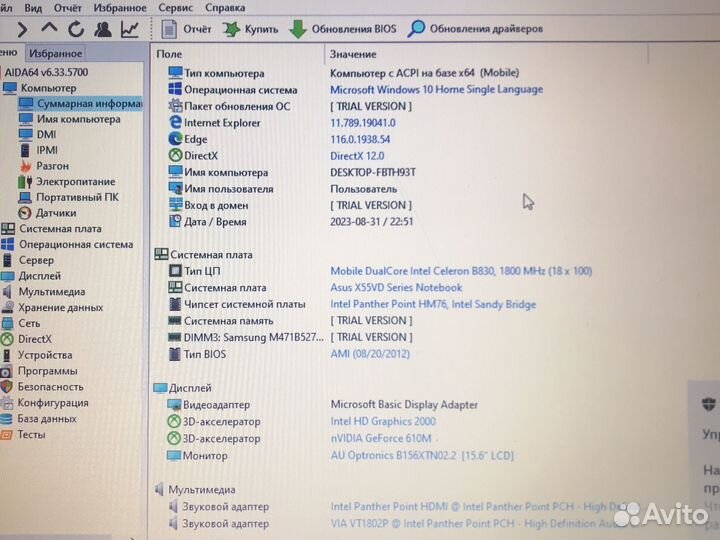The image size is (720, 540).
Task: Open the 11.789.19041.0 Internet Explorer link
Action: click(363, 123)
